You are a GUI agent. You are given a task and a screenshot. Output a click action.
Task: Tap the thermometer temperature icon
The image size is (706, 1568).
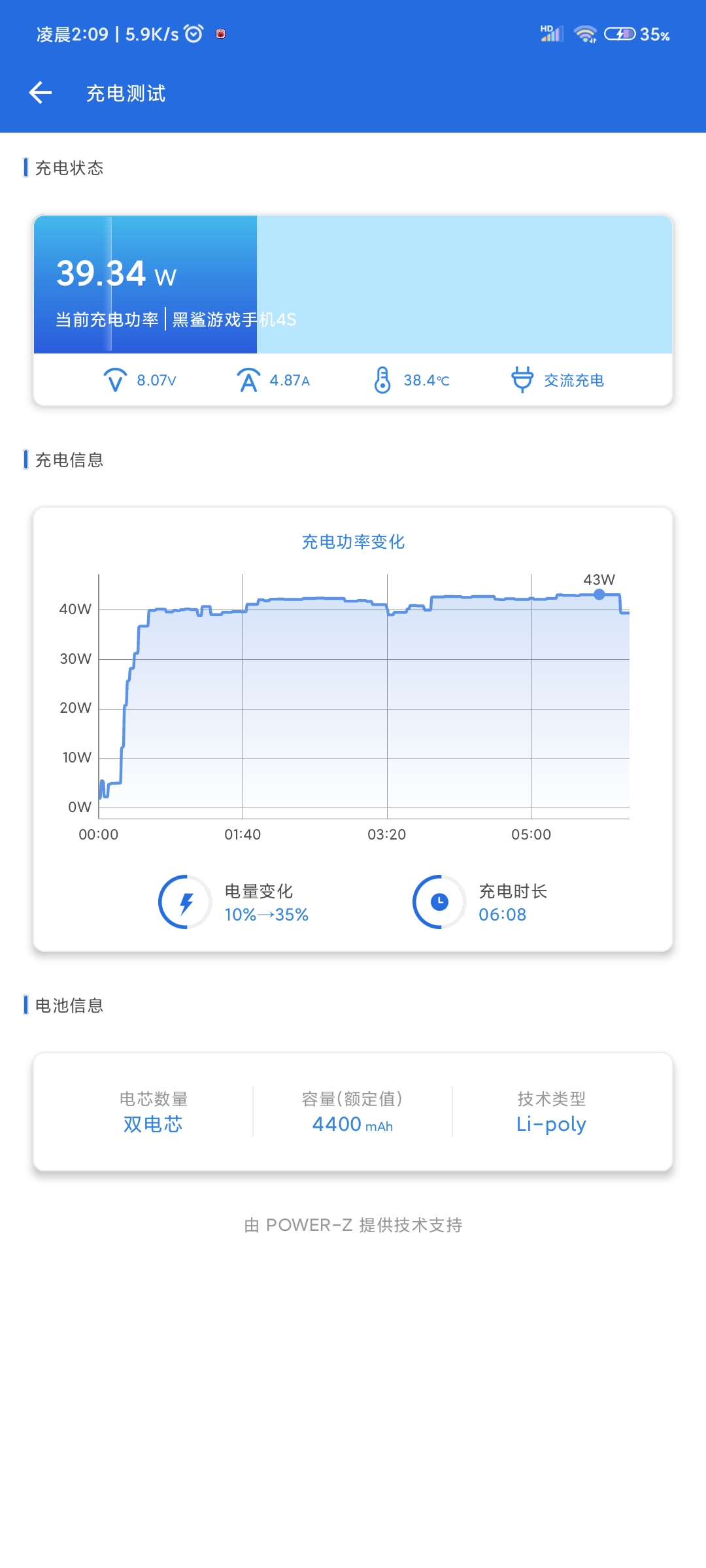click(382, 380)
